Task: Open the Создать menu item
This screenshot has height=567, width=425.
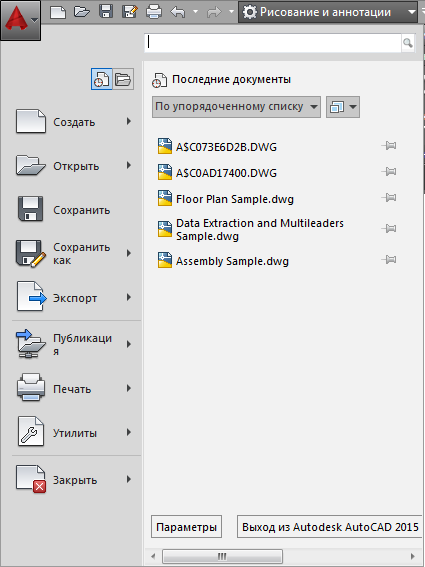Action: pos(74,122)
